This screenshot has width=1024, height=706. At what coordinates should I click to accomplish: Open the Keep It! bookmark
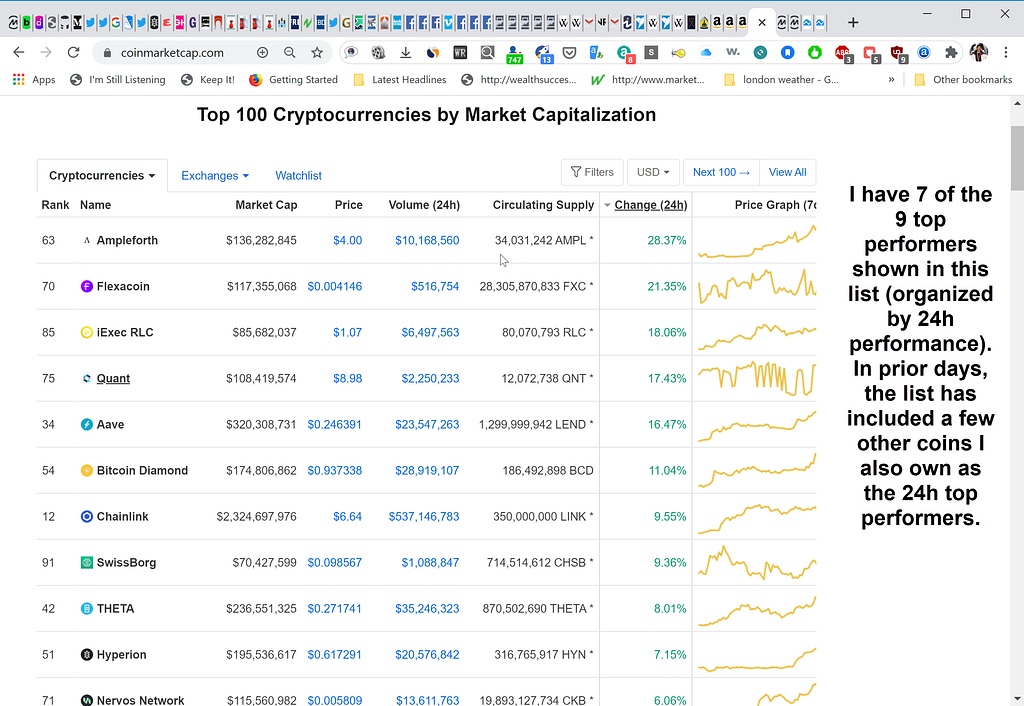tap(208, 80)
